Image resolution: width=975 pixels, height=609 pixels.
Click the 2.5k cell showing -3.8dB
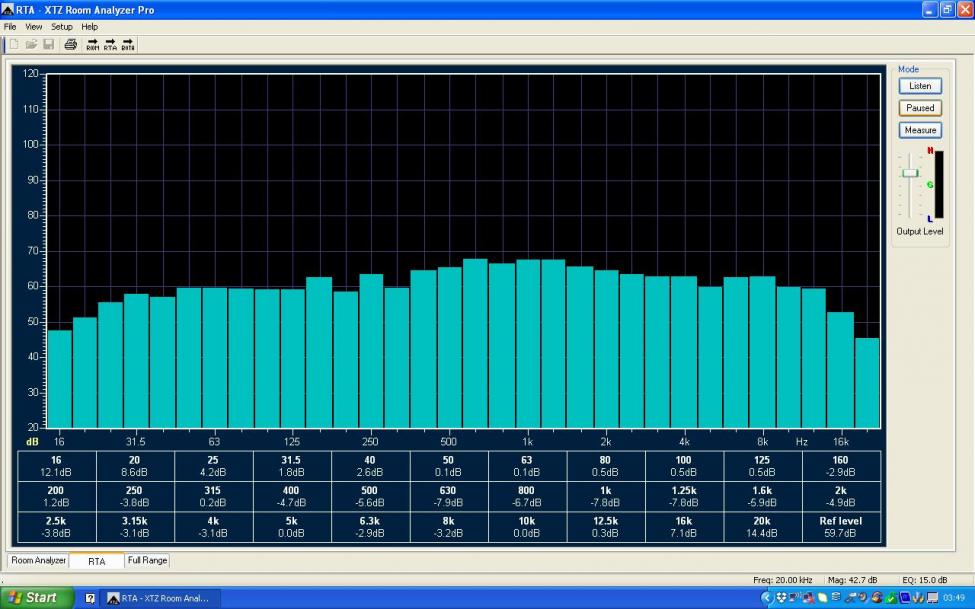tap(57, 527)
